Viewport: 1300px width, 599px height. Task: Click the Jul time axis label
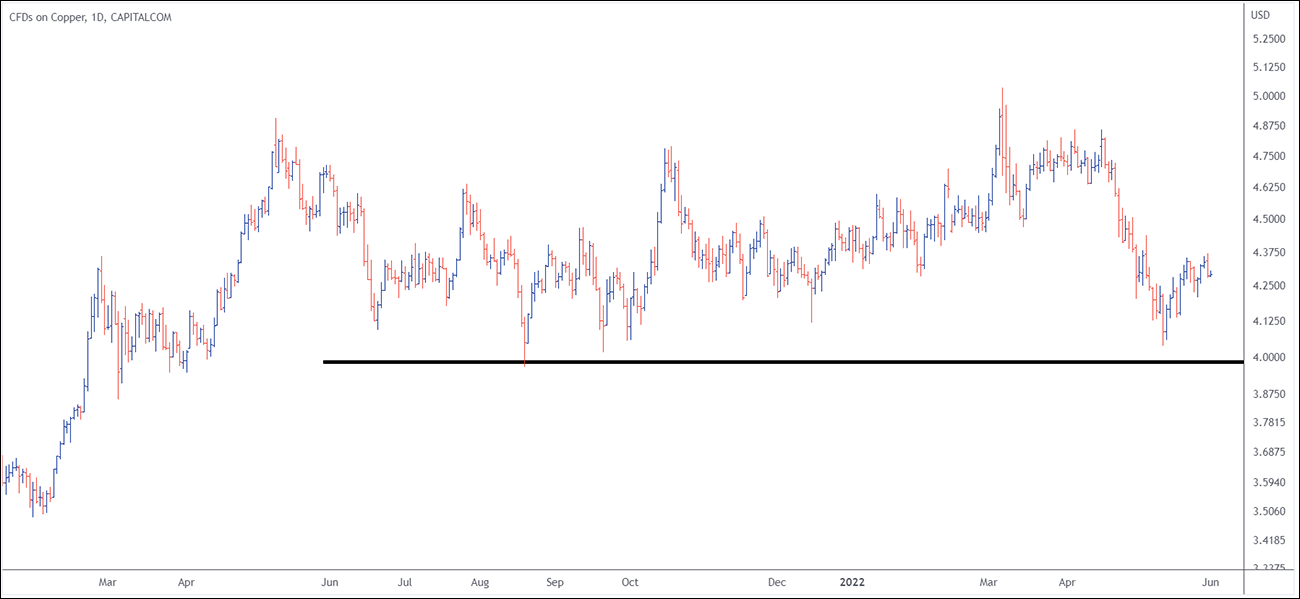[x=406, y=582]
